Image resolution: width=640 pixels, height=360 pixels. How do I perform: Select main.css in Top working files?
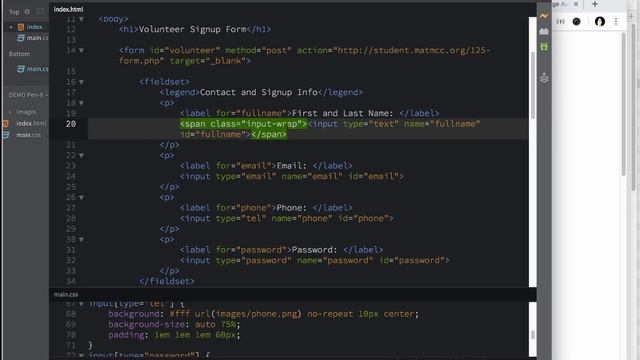click(38, 38)
